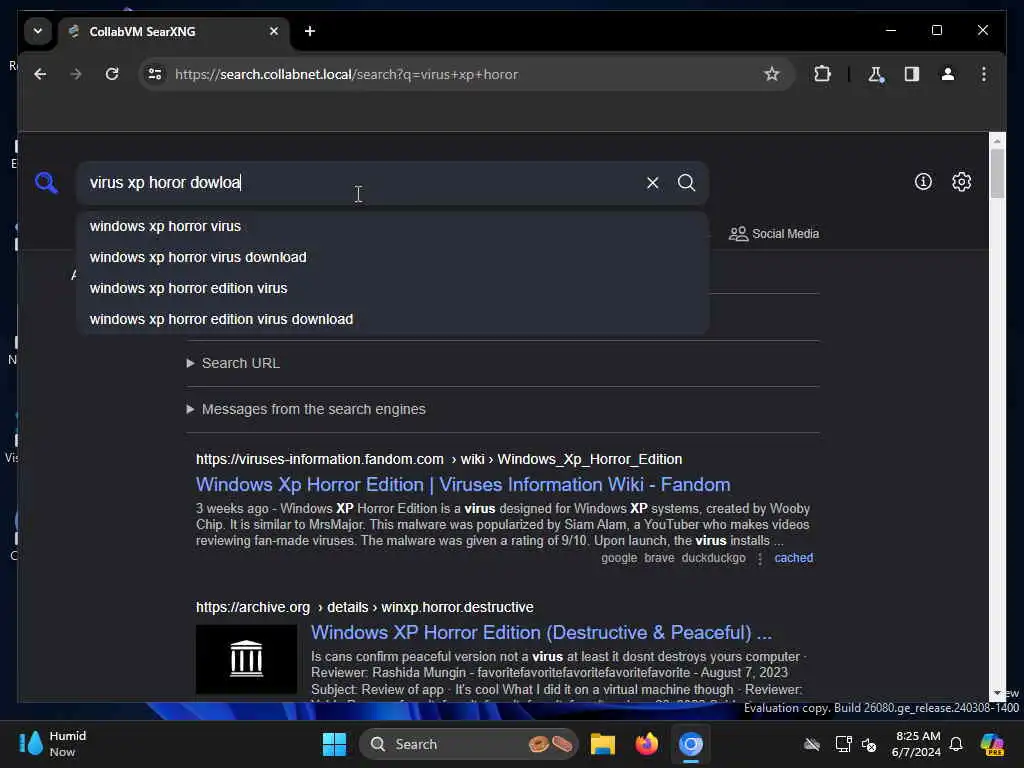1024x768 pixels.
Task: Open Windows Xp Horror Edition Fandom link
Action: 463,485
